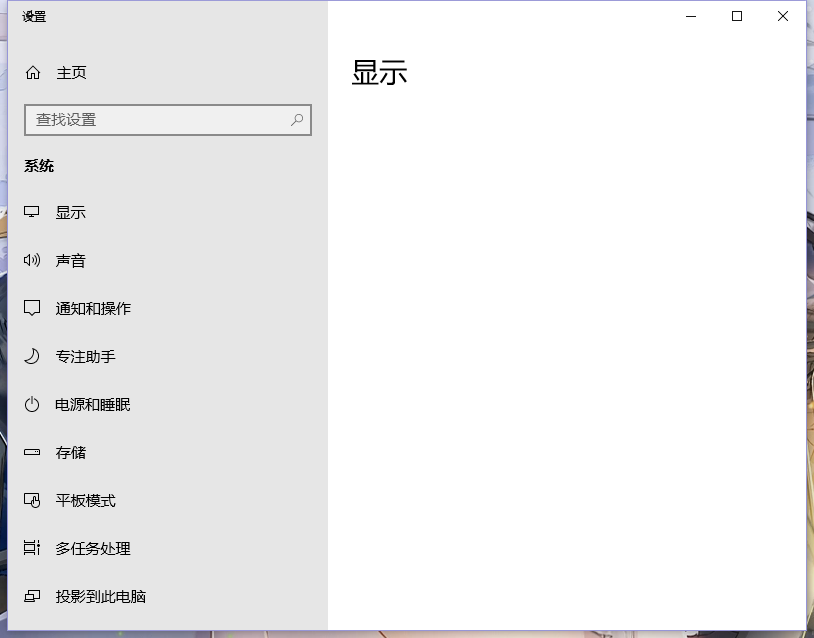Click the 电源和睡眠 power icon
The height and width of the screenshot is (638, 814).
click(31, 404)
